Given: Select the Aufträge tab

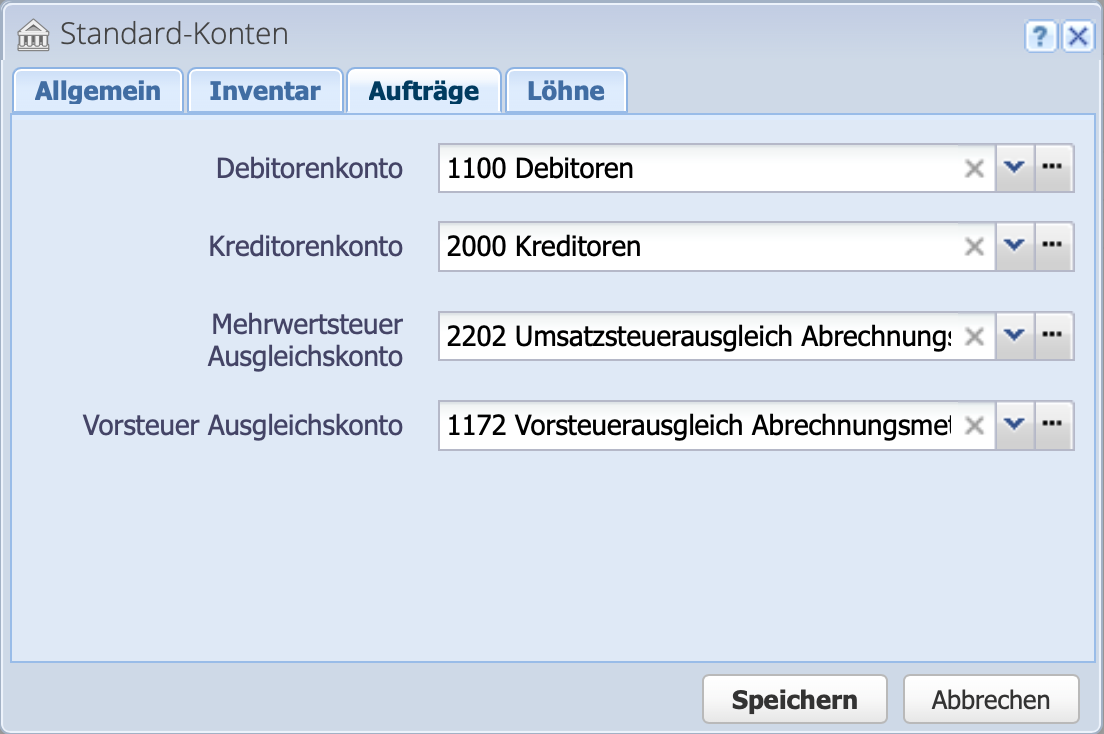Looking at the screenshot, I should pos(423,90).
